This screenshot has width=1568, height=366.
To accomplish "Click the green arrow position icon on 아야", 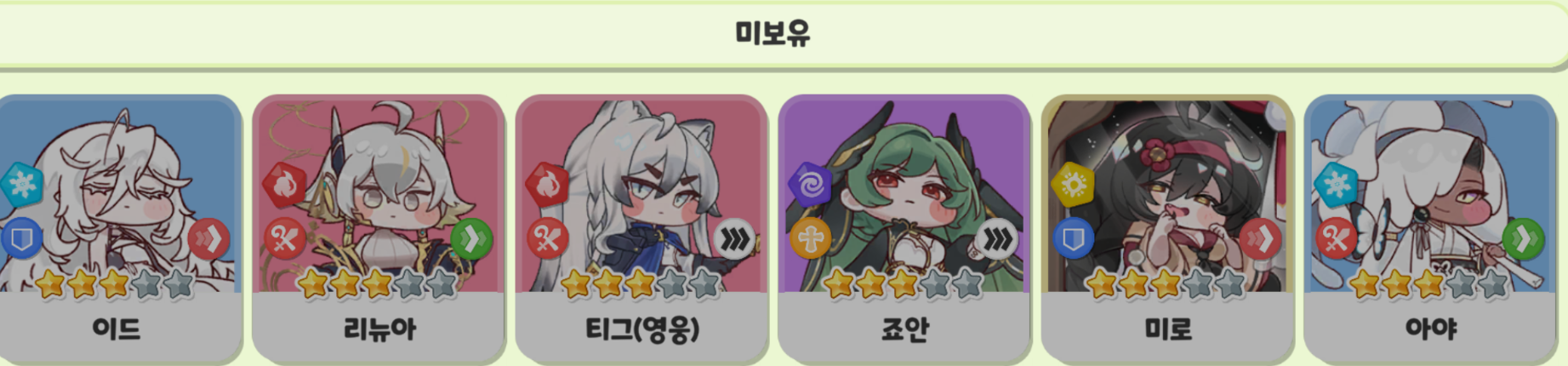I will pos(1523,240).
